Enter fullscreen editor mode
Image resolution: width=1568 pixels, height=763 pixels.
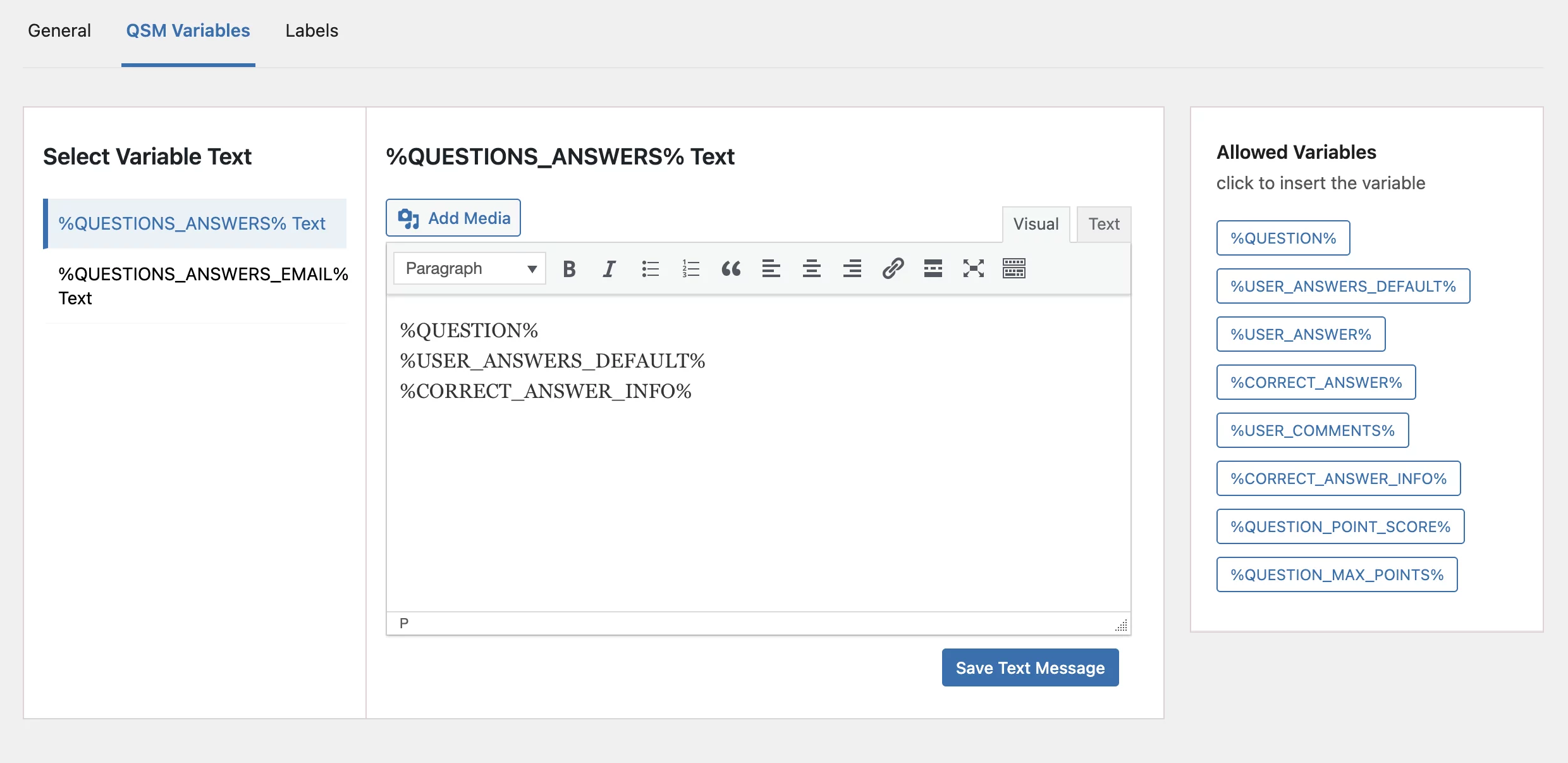click(974, 269)
